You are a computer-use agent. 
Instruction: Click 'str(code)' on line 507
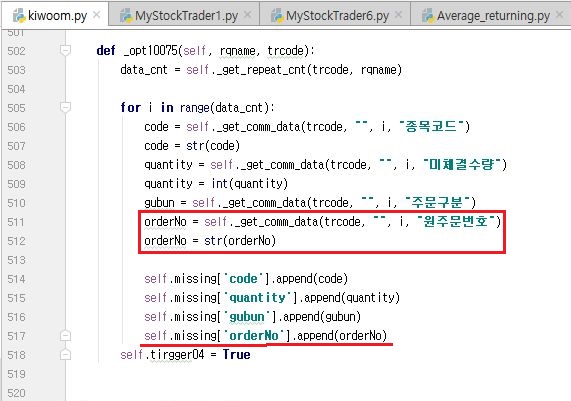click(213, 146)
